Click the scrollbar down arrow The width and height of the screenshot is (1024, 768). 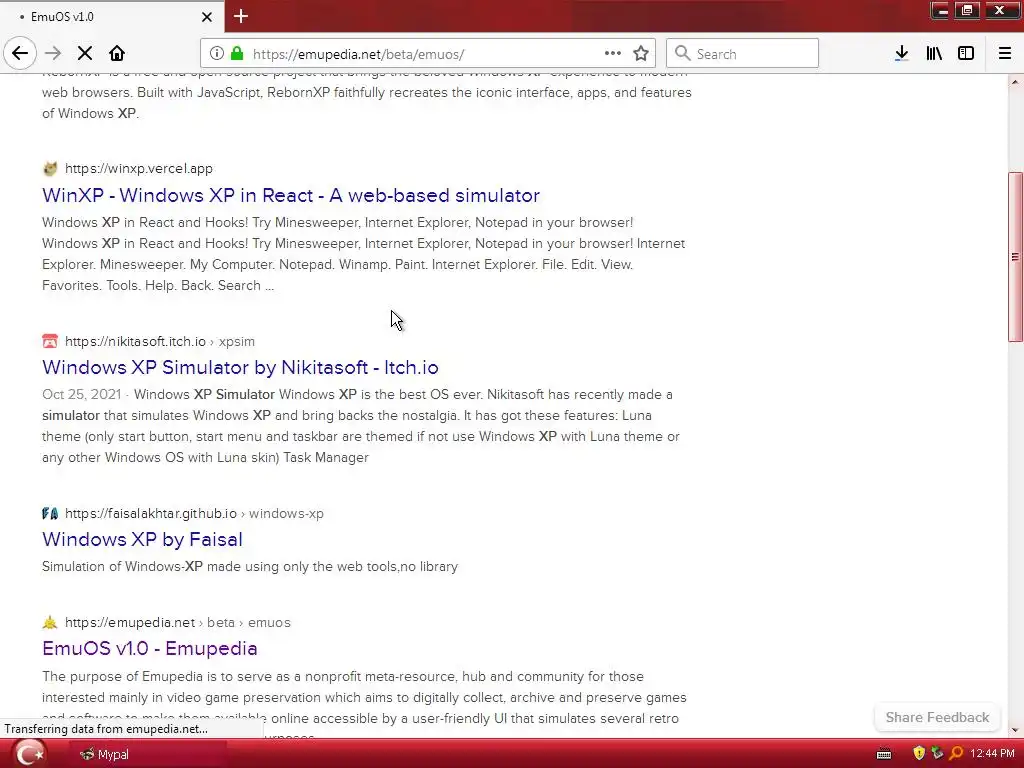[1015, 730]
